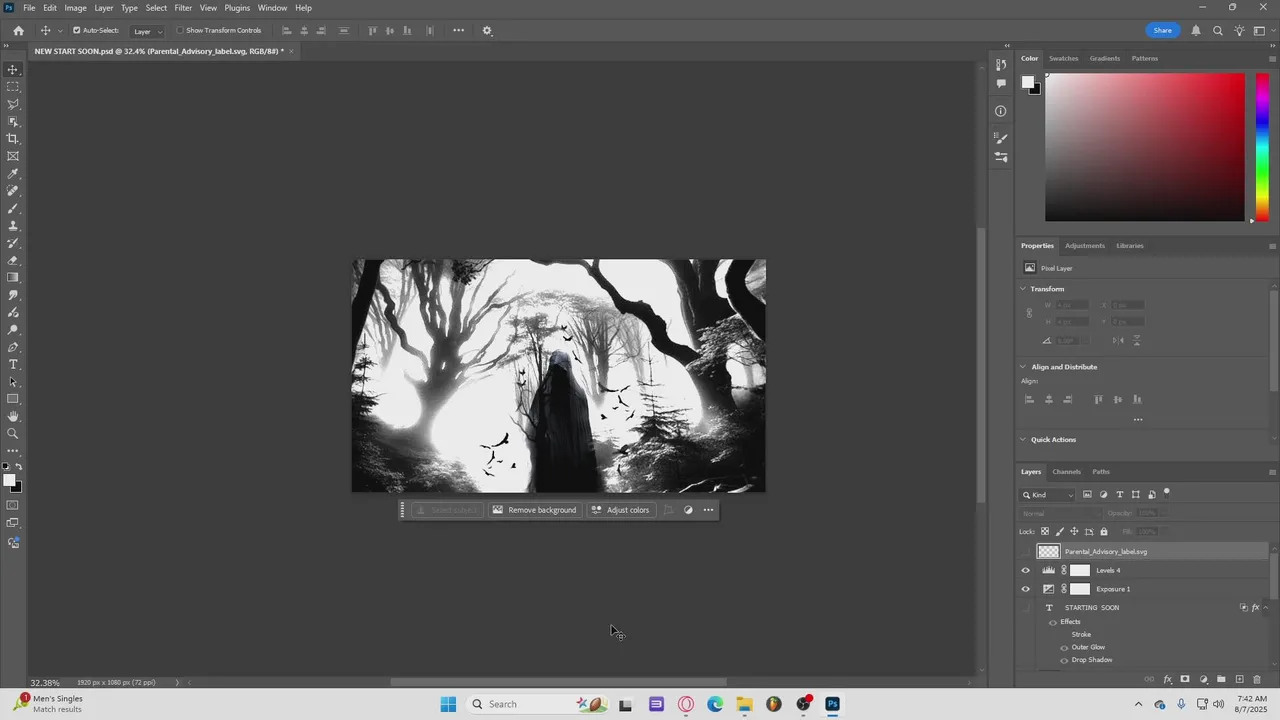Add a layer style fx icon at panel bottom

click(x=1167, y=679)
